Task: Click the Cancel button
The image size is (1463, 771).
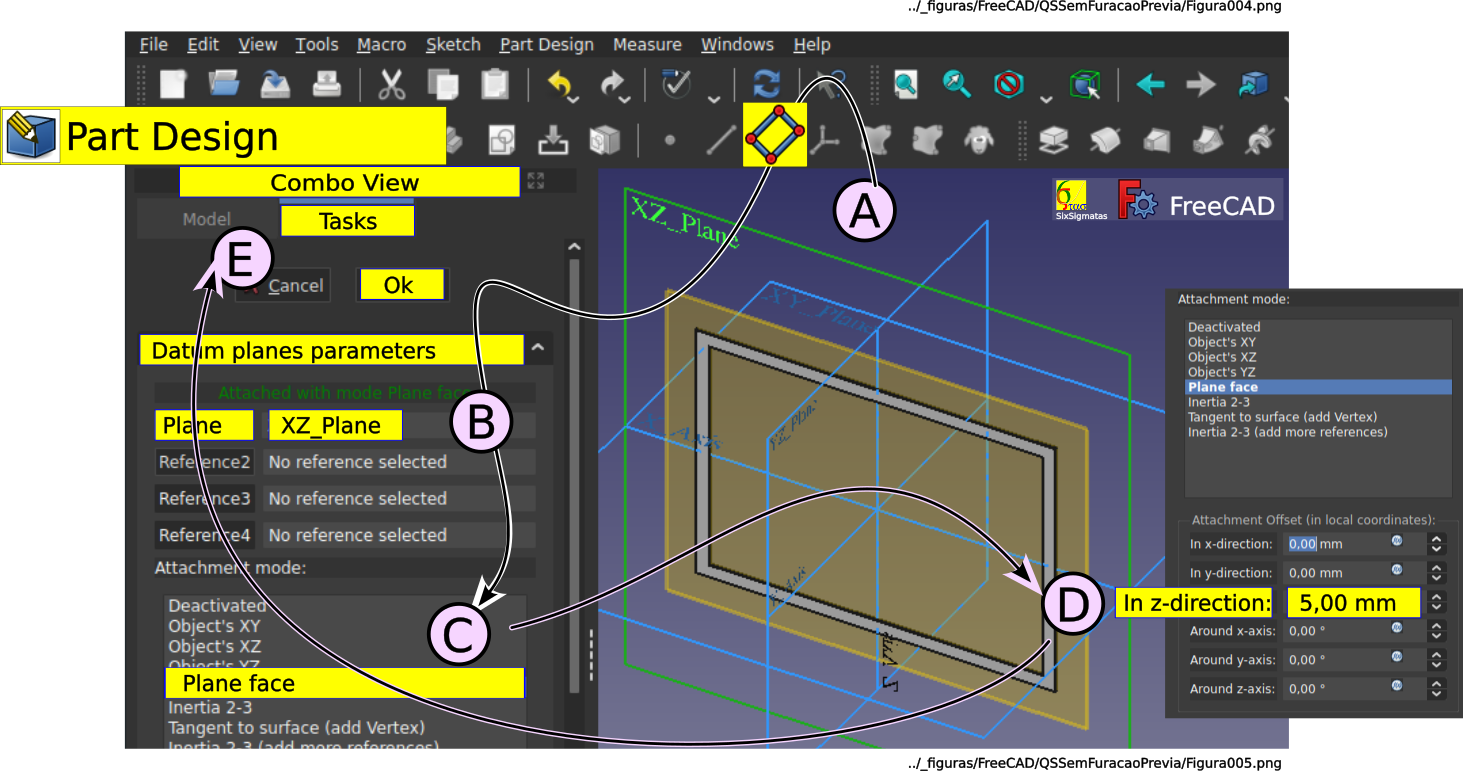Action: [282, 286]
